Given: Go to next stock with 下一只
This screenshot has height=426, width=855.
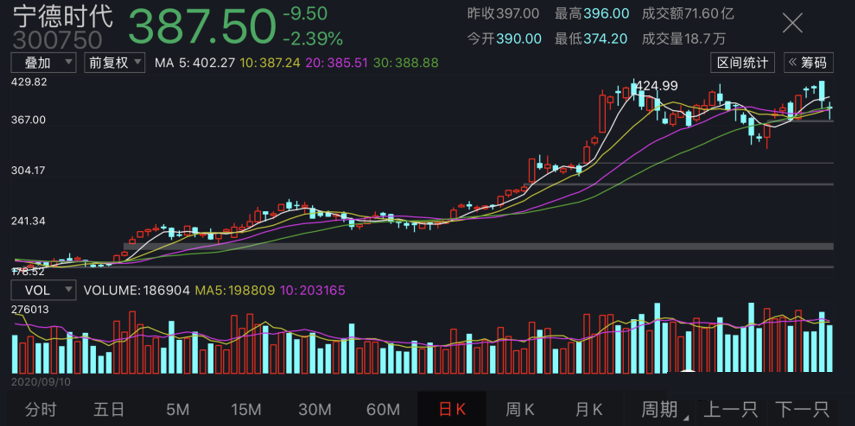Looking at the screenshot, I should pos(802,409).
